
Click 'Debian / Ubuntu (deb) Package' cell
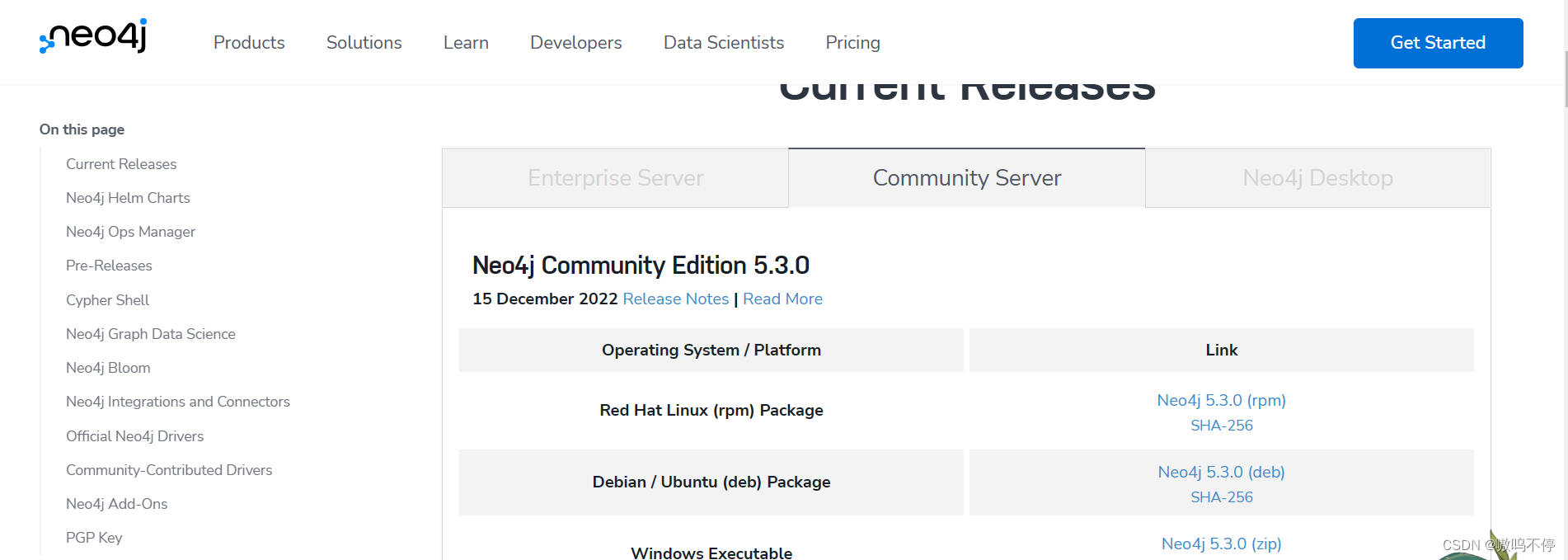(711, 482)
